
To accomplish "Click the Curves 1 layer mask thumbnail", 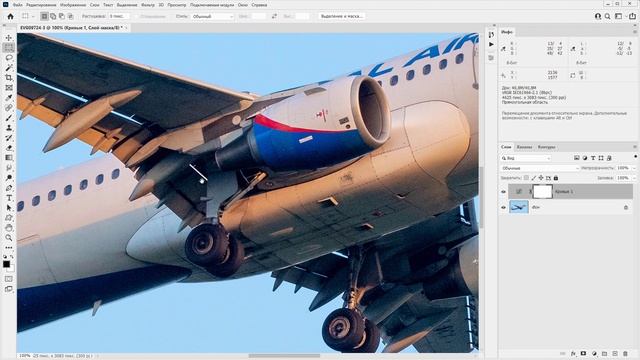I will [x=543, y=191].
